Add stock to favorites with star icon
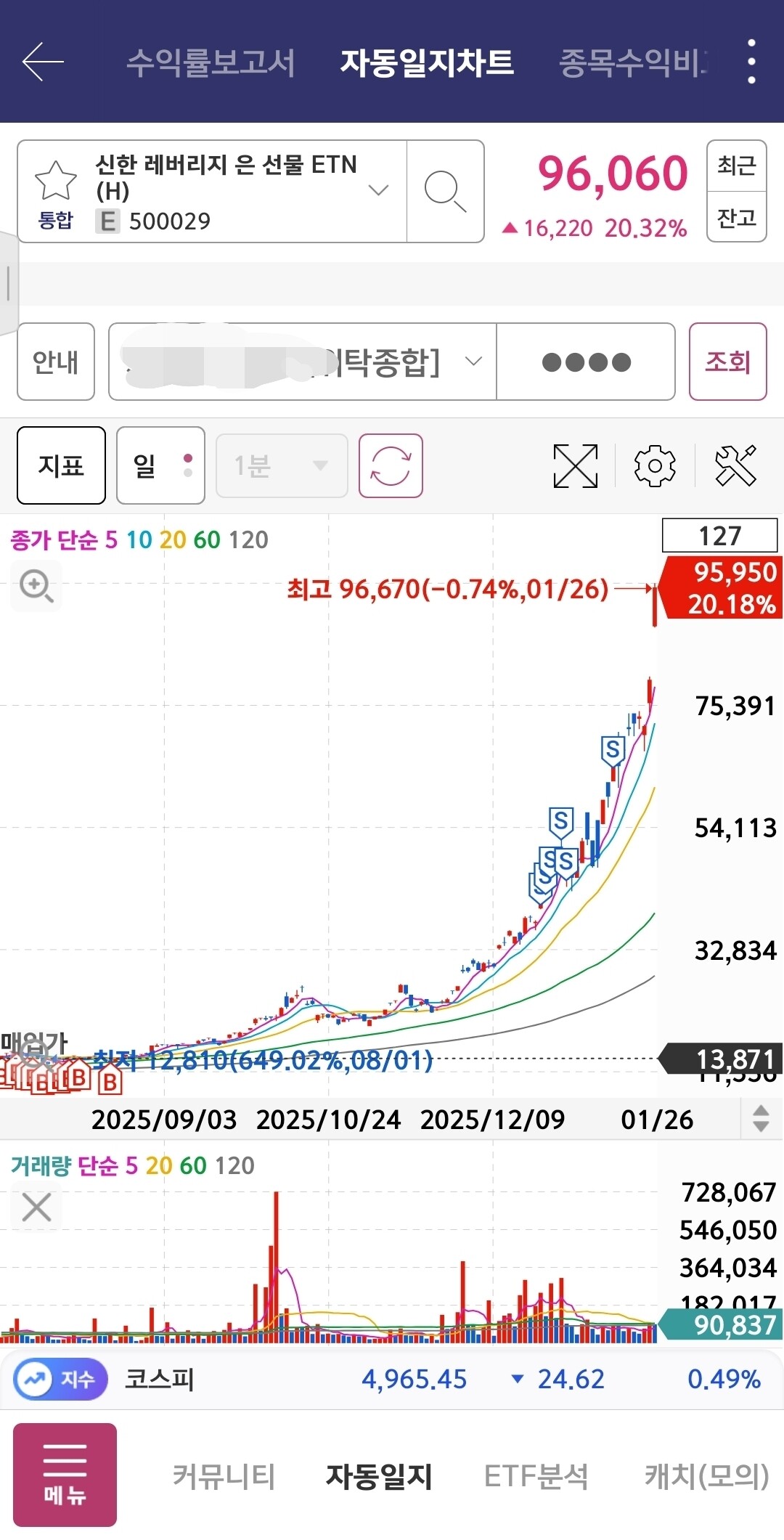This screenshot has height=1540, width=784. [x=56, y=180]
